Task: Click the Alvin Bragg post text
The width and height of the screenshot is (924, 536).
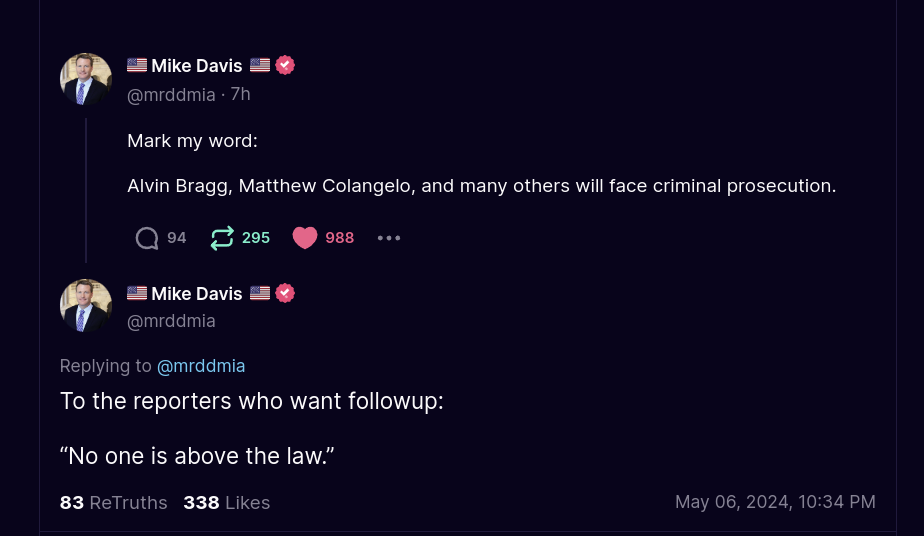Action: 481,186
